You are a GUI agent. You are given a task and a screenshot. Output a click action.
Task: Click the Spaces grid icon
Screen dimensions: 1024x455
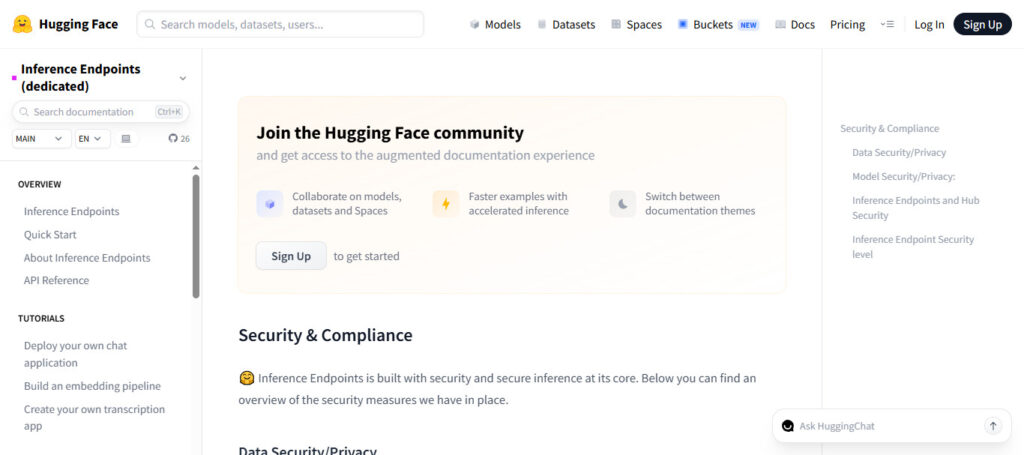[x=616, y=24]
